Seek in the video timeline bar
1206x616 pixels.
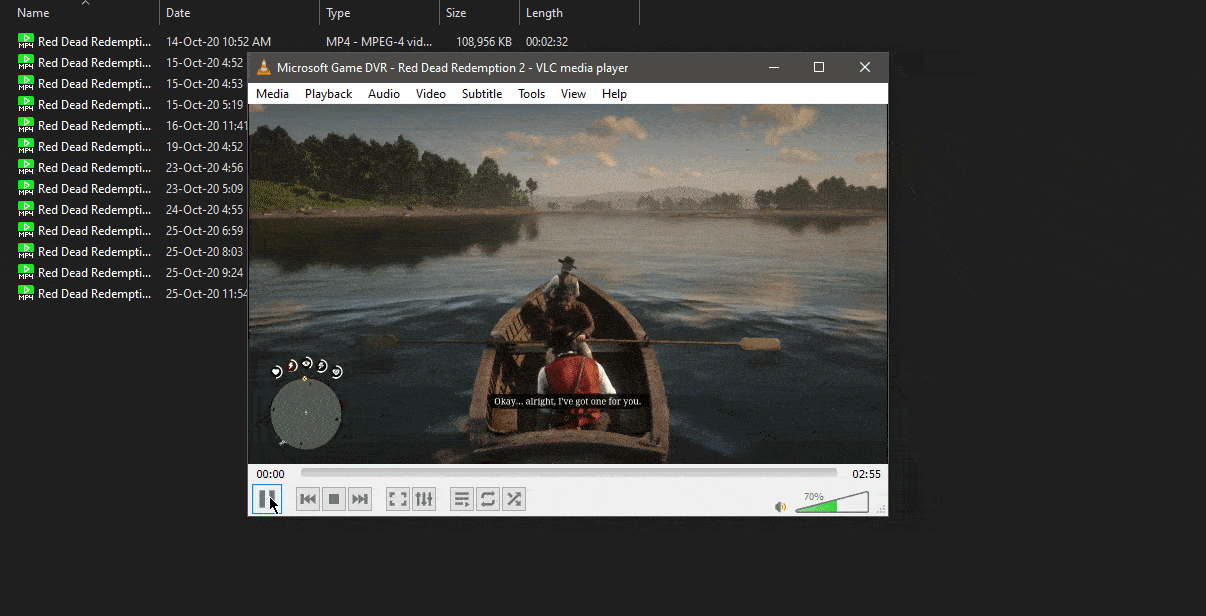tap(568, 473)
